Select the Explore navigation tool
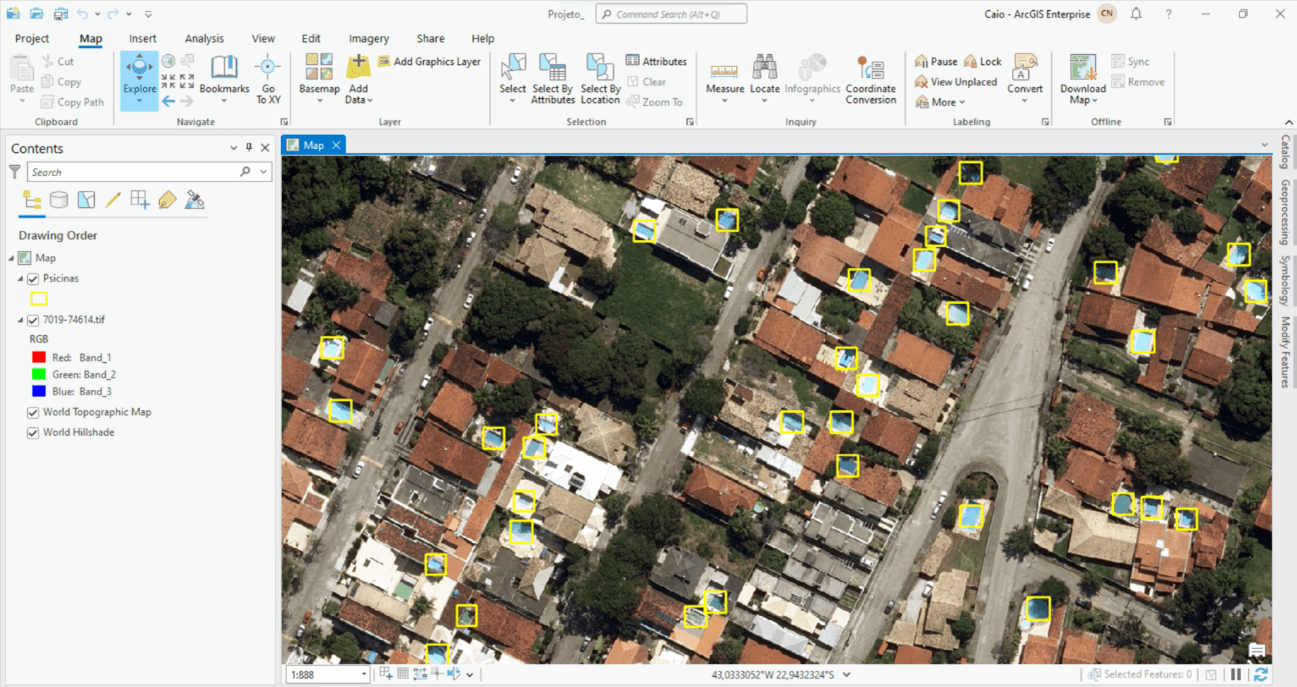 (139, 78)
